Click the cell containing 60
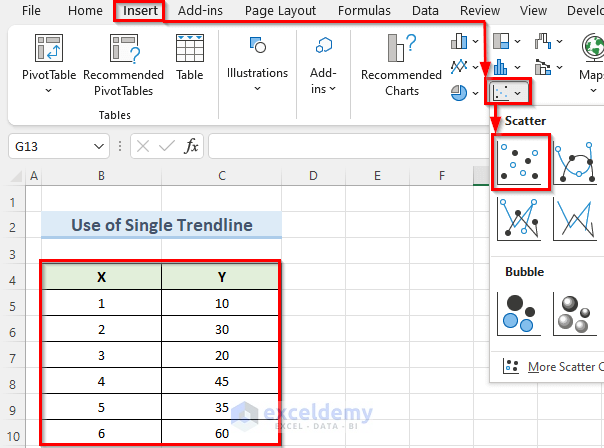The image size is (604, 448). pyautogui.click(x=221, y=433)
